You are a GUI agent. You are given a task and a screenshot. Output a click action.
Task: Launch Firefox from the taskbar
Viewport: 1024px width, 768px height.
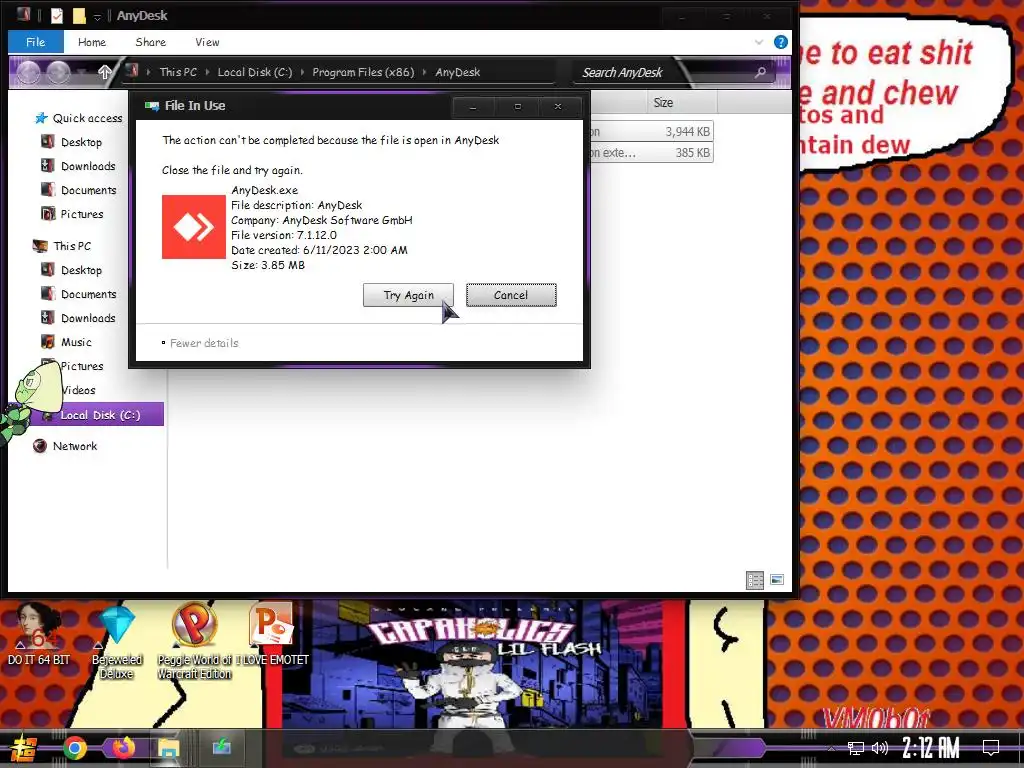coord(123,748)
